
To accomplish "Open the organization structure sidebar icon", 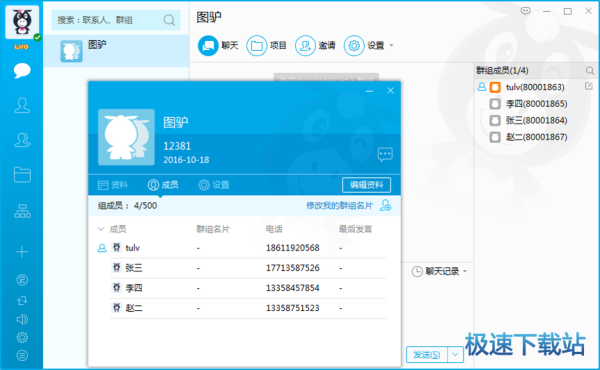I will pos(22,211).
